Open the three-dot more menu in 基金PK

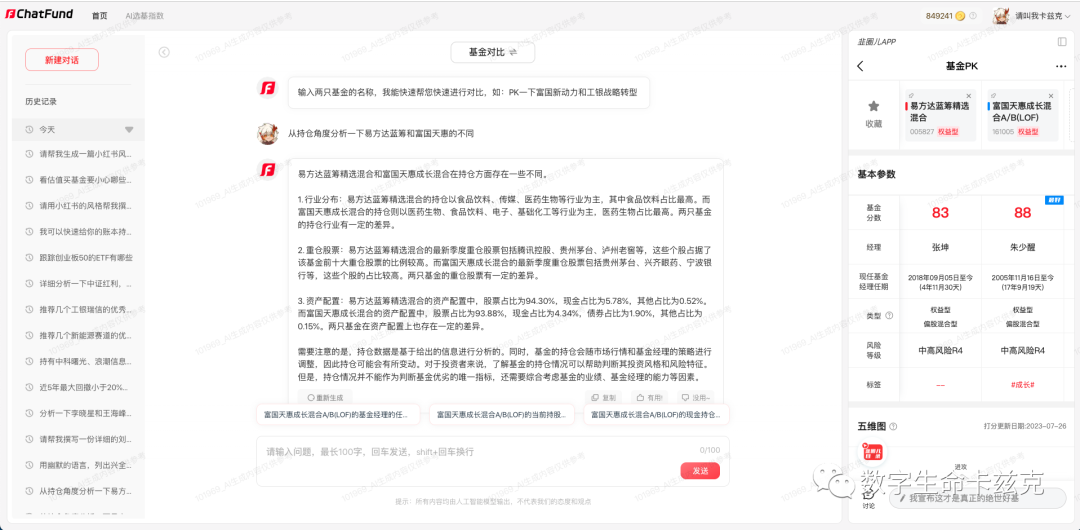pos(1061,66)
